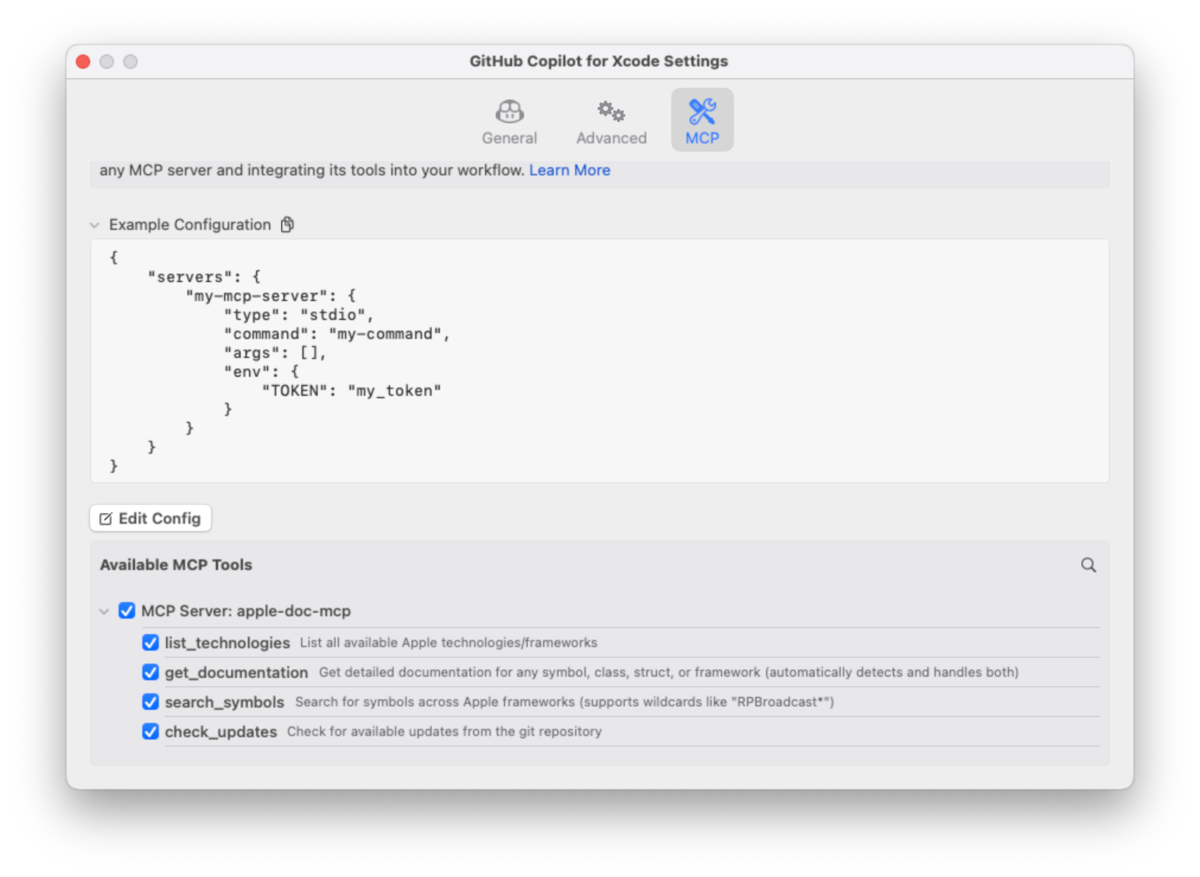Uncheck the check_updates tool

pyautogui.click(x=151, y=732)
